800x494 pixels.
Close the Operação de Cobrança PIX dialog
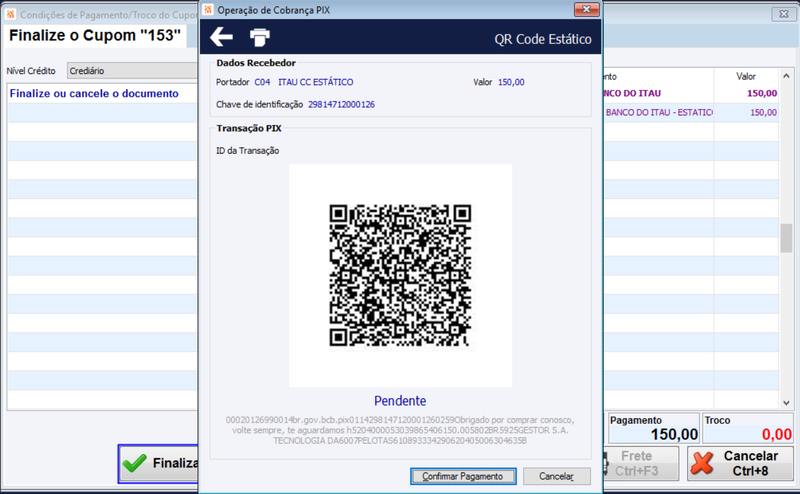586,9
